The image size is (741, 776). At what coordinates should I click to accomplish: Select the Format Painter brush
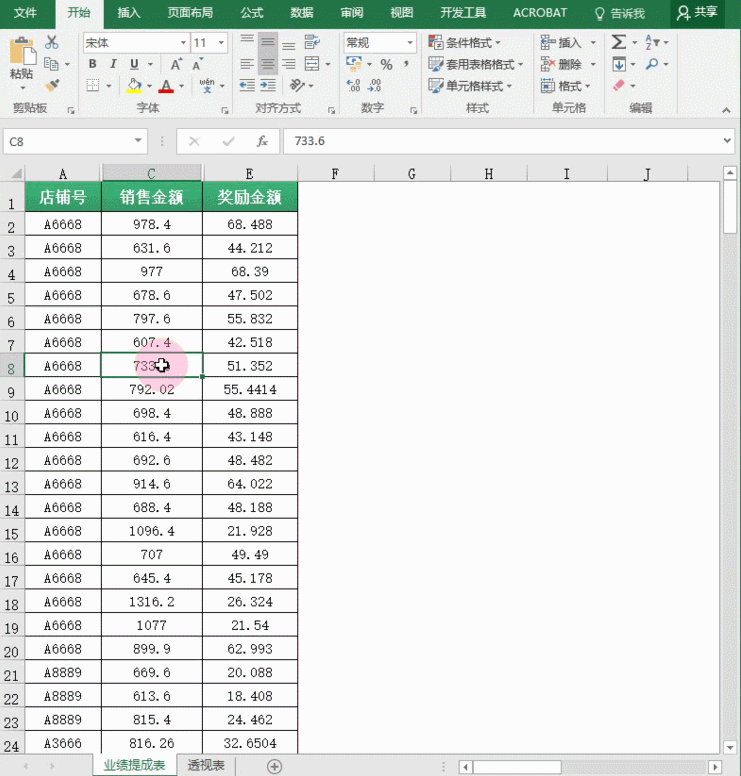(52, 86)
